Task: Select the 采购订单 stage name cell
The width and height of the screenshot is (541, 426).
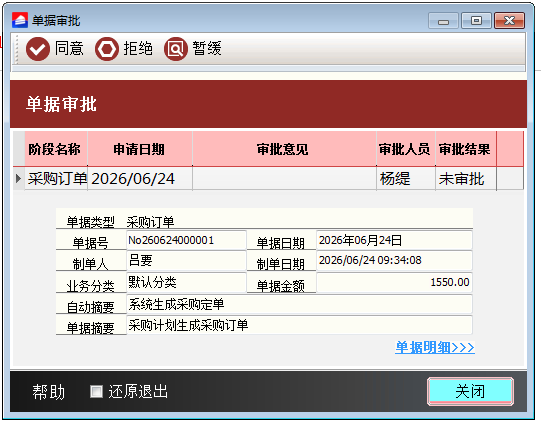Action: [56, 179]
